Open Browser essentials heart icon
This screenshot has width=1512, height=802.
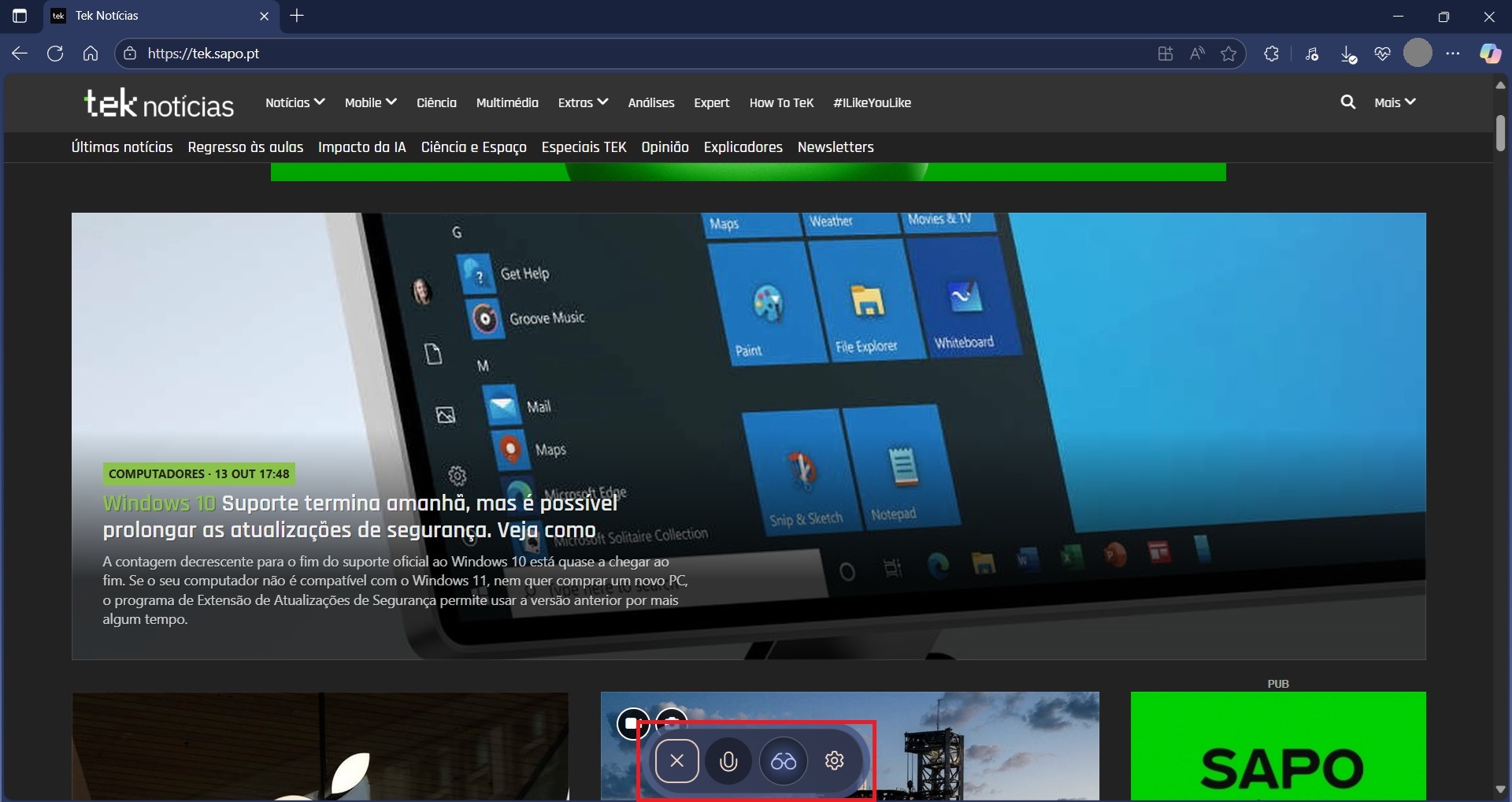1382,54
